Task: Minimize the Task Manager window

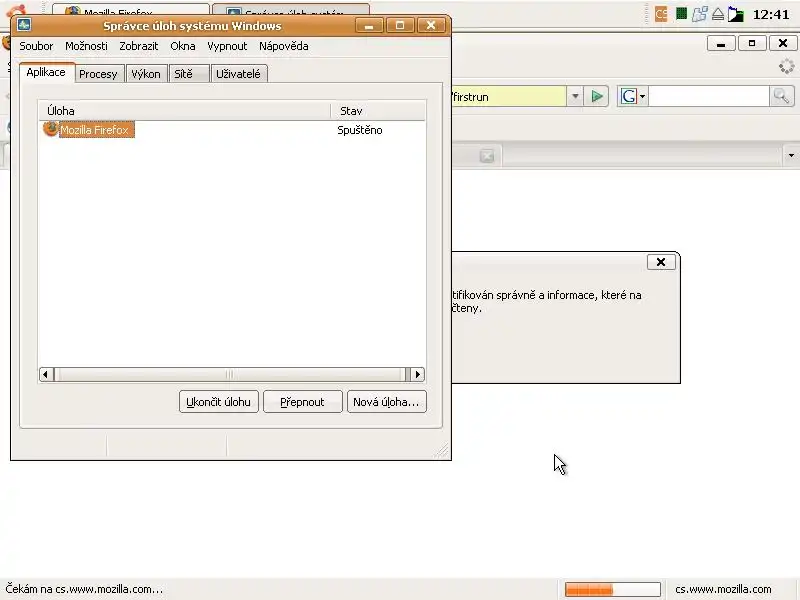Action: coord(369,25)
